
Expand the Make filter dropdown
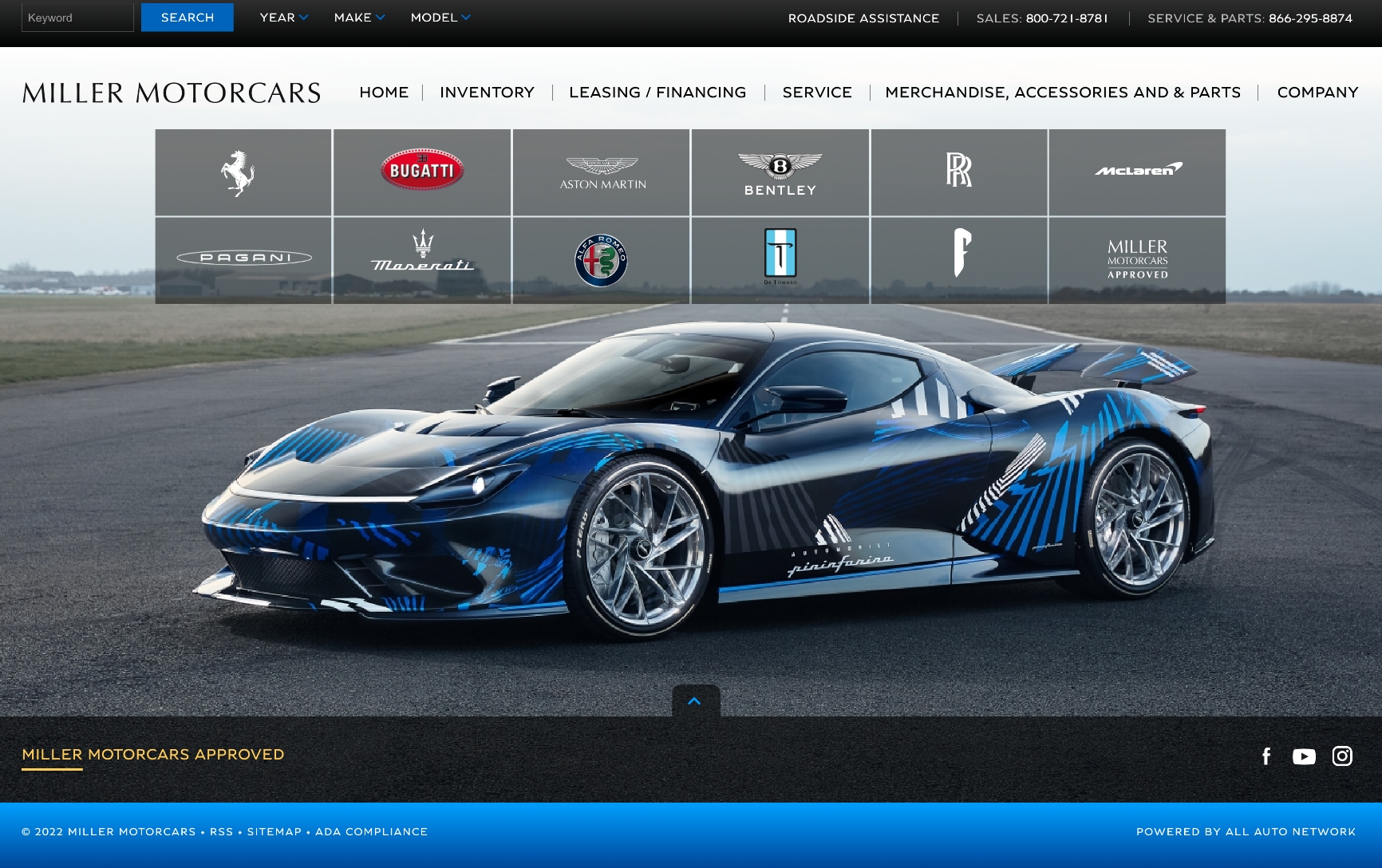(359, 18)
